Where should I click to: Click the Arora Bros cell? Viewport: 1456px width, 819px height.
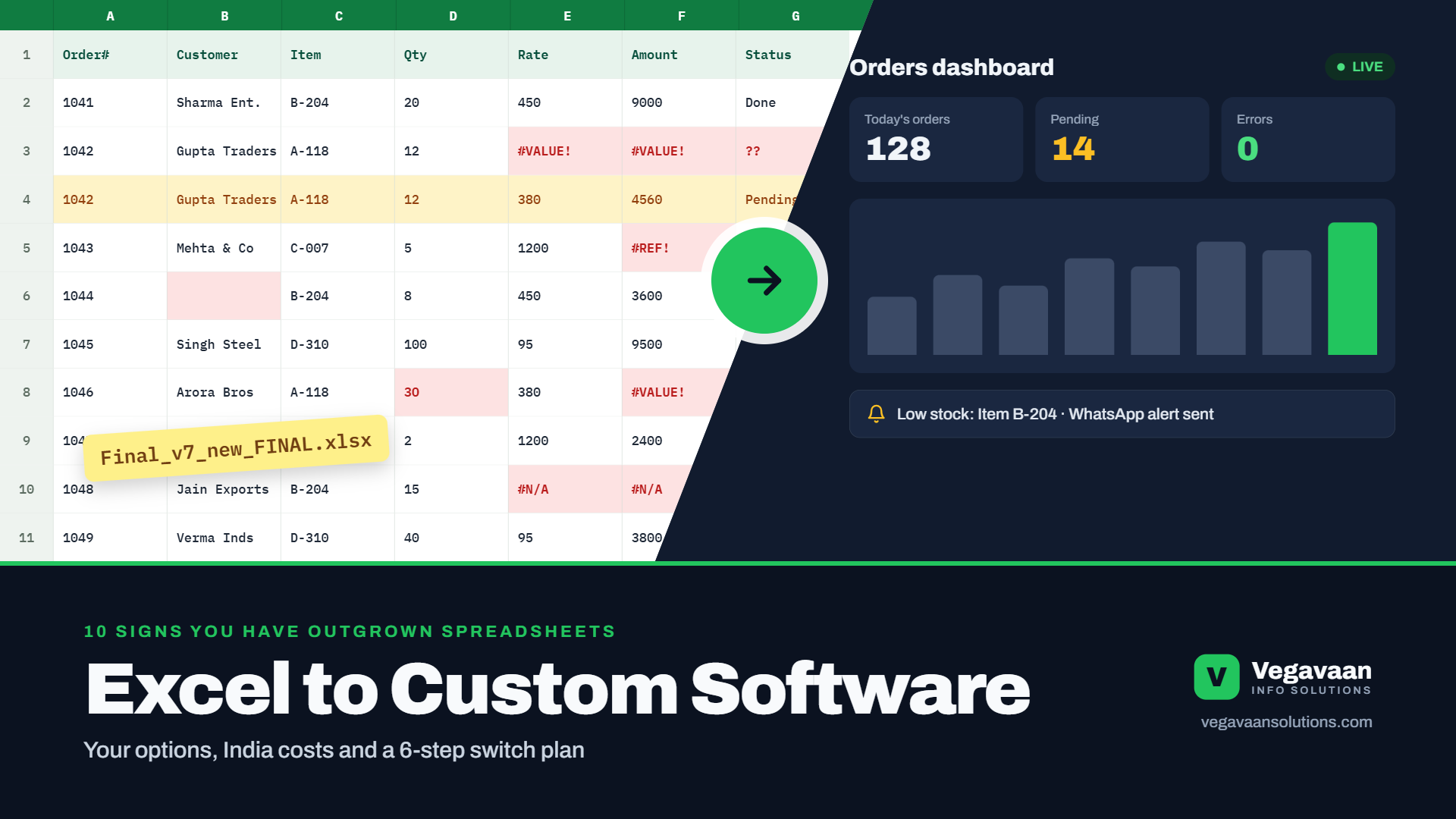224,392
